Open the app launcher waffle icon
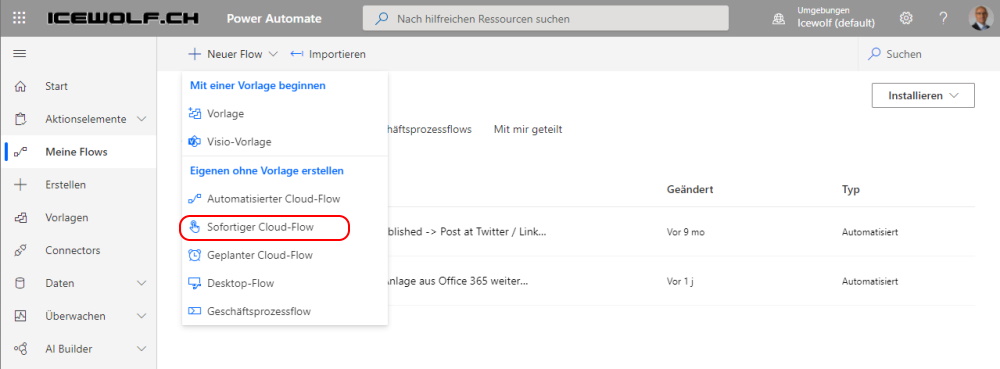Screen dimensions: 1000x369 point(19,18)
